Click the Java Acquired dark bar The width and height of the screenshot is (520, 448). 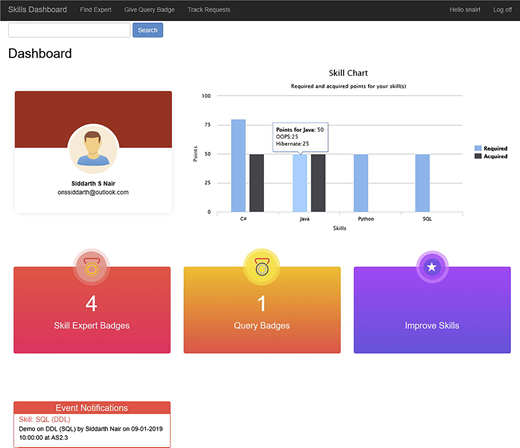(x=318, y=183)
